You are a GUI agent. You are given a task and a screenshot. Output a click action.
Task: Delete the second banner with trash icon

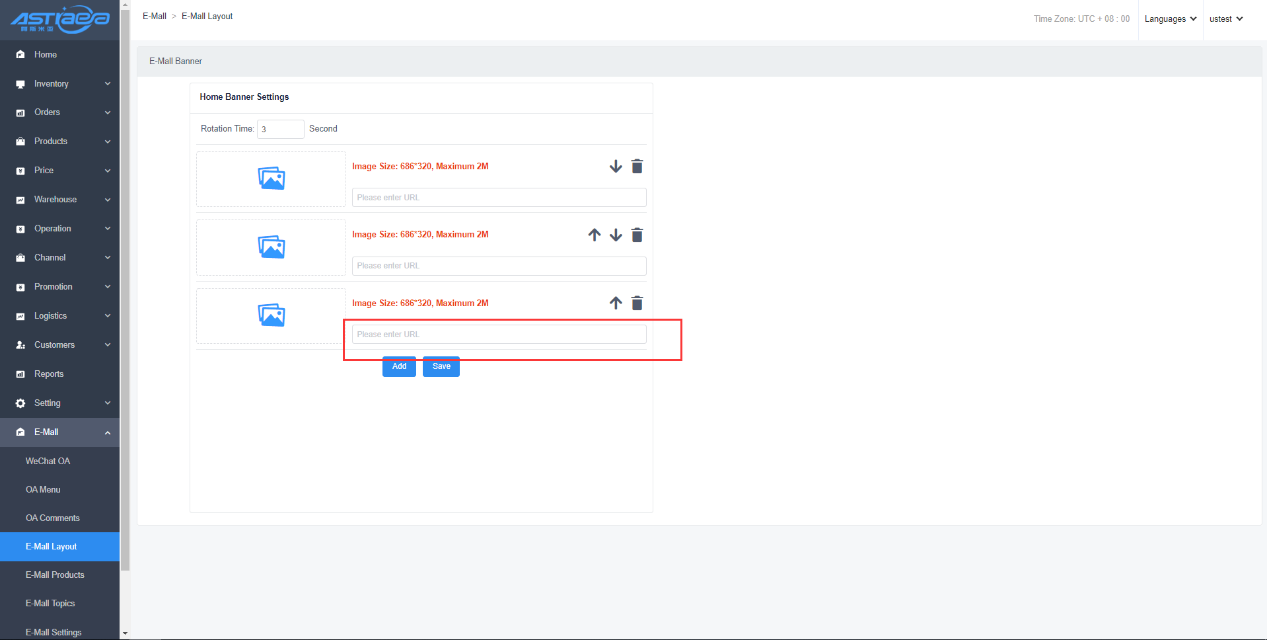[637, 235]
